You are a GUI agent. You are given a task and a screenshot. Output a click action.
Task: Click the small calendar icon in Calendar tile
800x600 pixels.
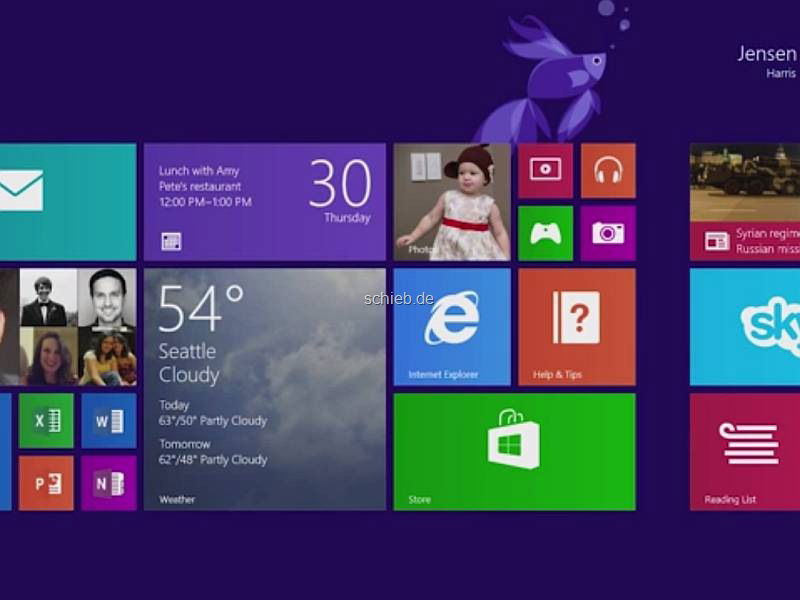171,241
